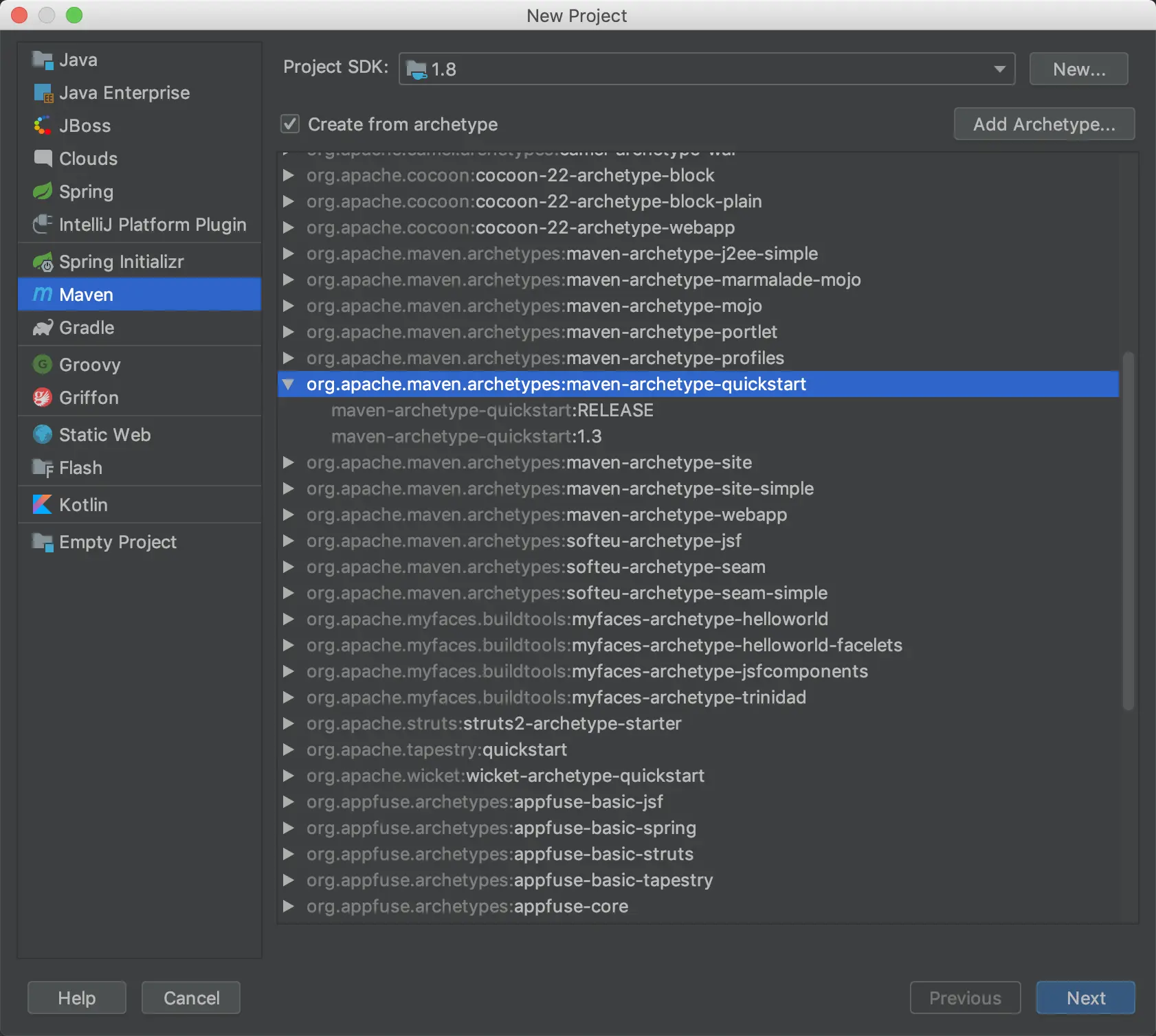Select maven-archetype-quickstart:1.3 version
The image size is (1156, 1036).
(x=467, y=436)
